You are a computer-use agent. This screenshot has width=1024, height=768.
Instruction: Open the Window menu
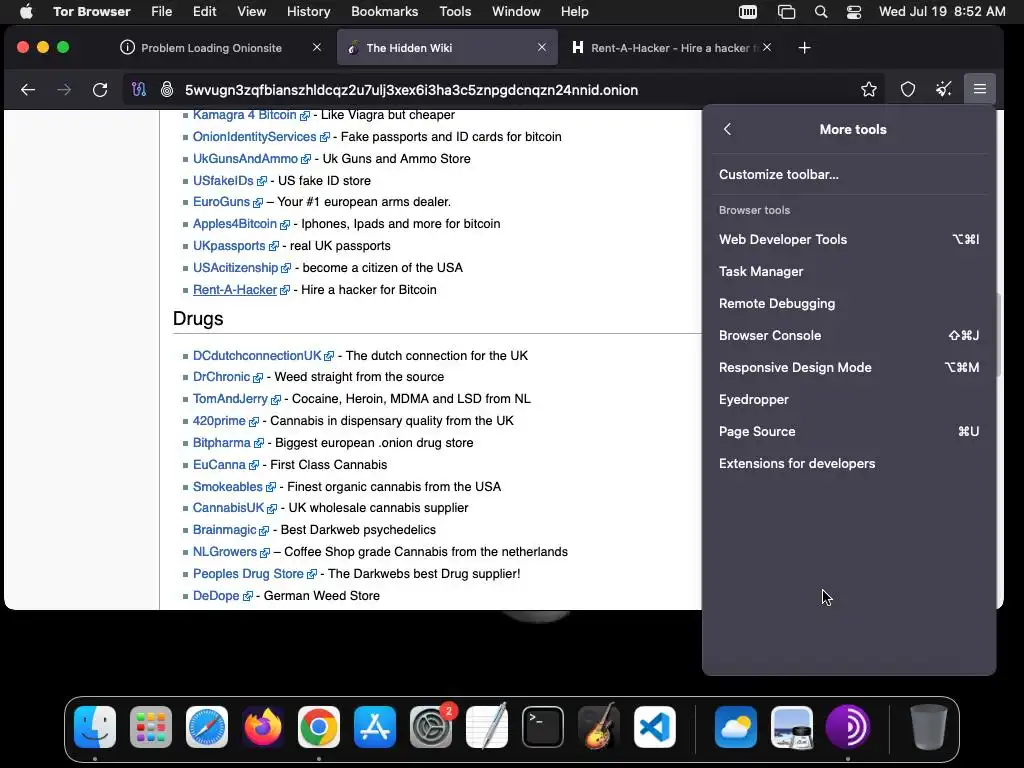[x=516, y=12]
